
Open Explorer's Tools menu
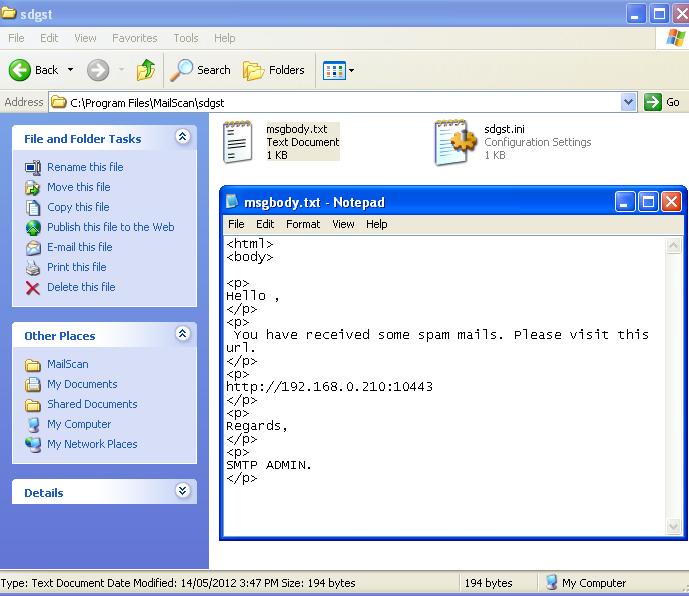coord(186,38)
